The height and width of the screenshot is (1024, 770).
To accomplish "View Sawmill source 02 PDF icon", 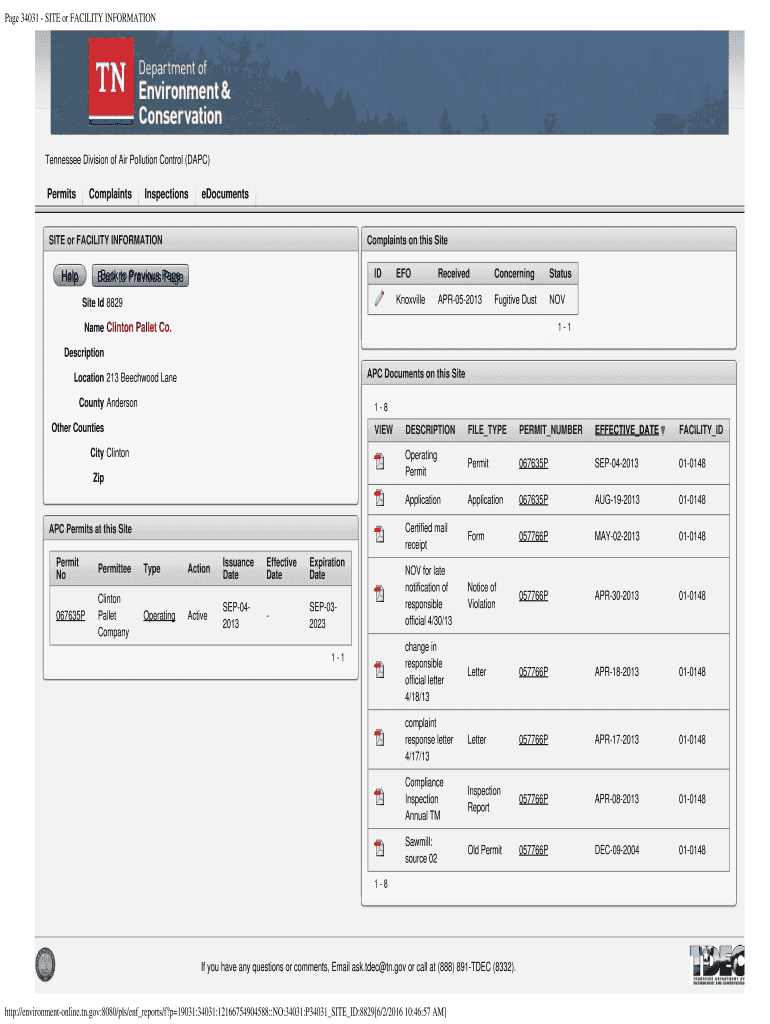I will coord(379,849).
